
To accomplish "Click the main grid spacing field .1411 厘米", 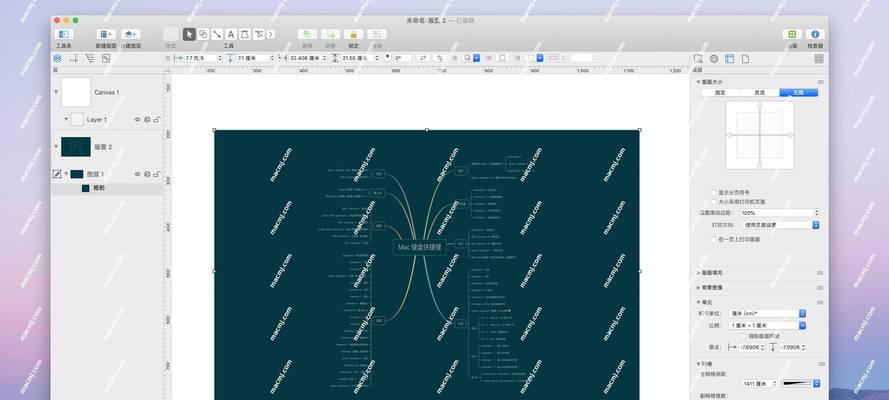I will pos(758,384).
